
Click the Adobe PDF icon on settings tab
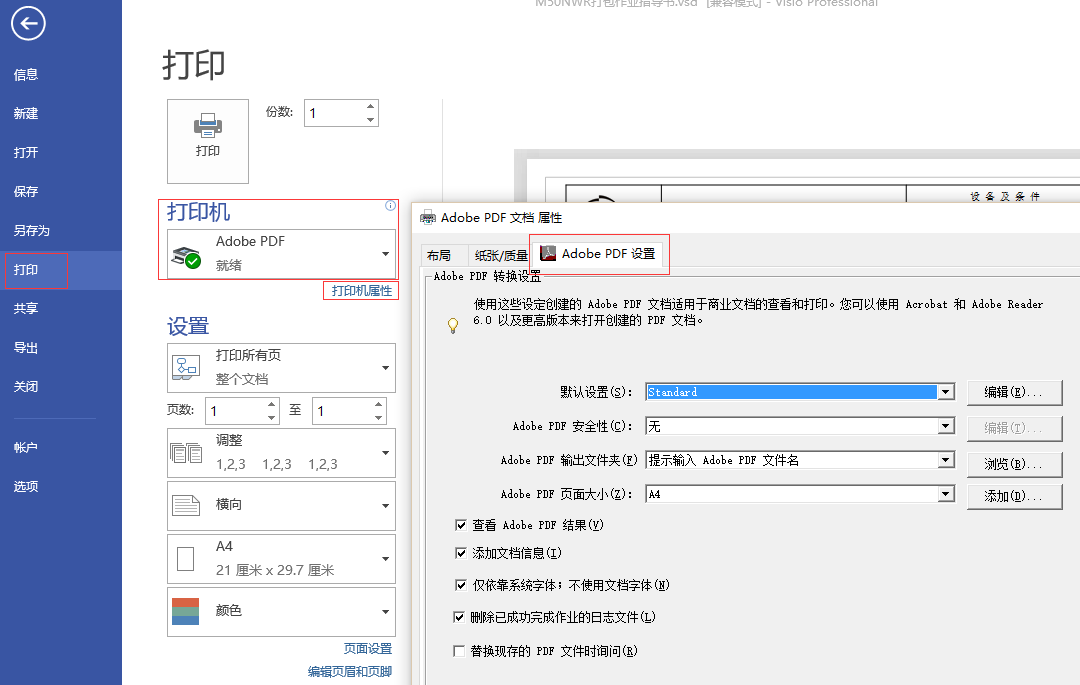coord(548,253)
